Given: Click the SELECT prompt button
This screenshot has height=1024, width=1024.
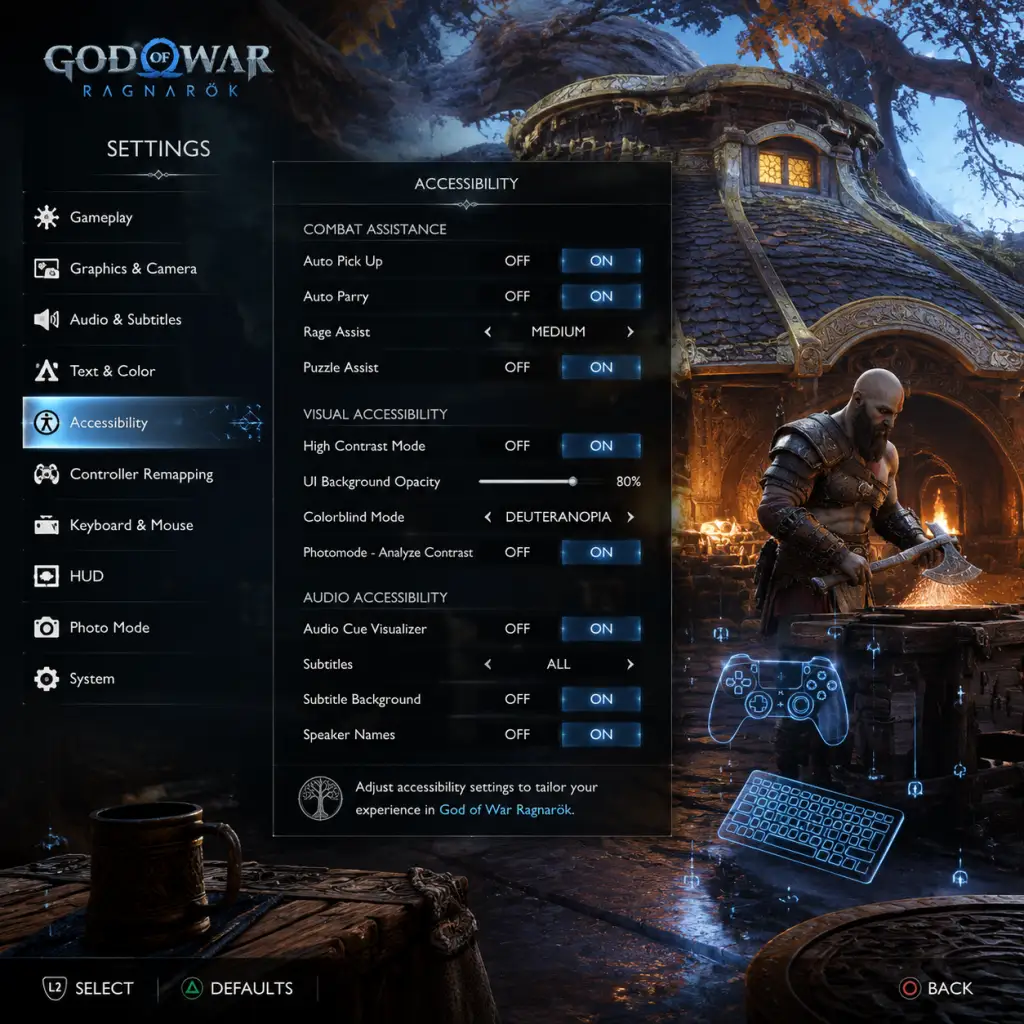Looking at the screenshot, I should (89, 988).
